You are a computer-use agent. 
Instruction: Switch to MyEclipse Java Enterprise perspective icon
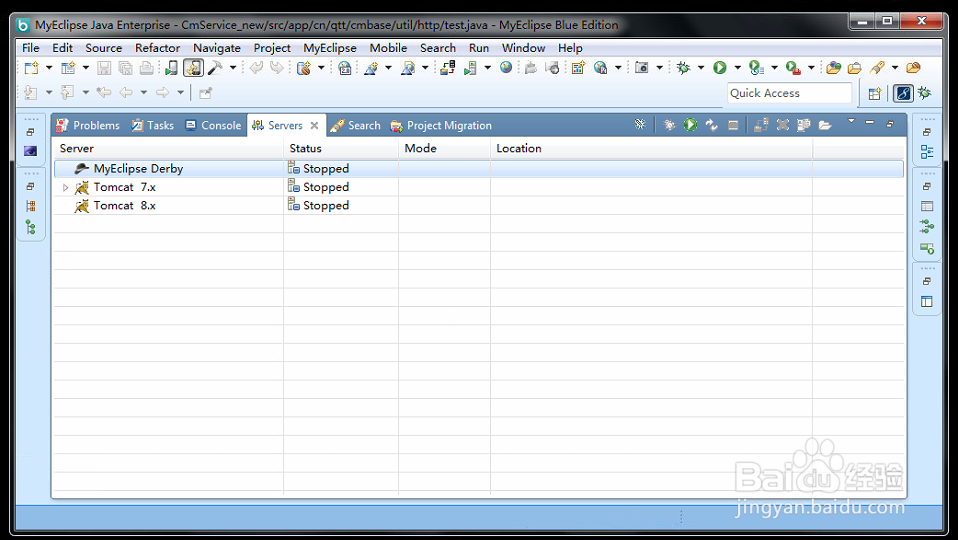903,93
